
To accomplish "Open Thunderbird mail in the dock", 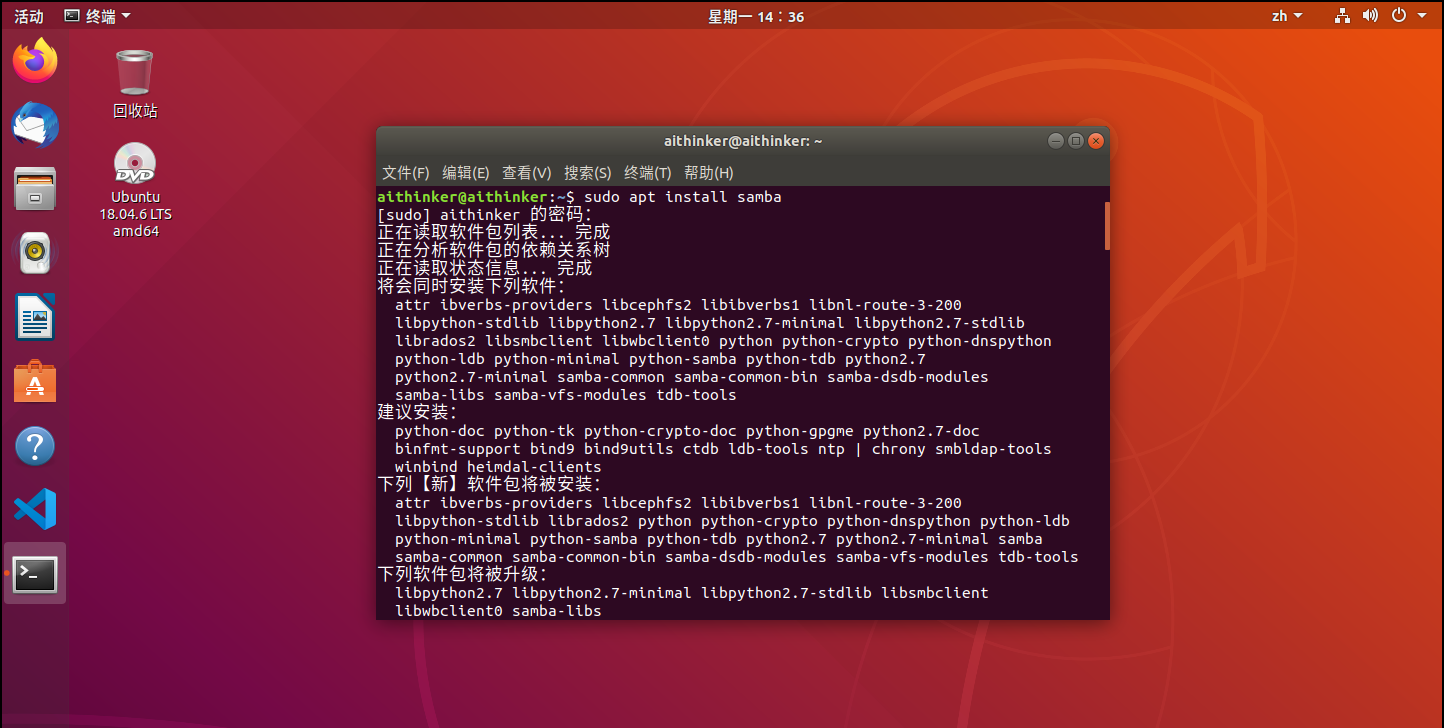I will 35,126.
